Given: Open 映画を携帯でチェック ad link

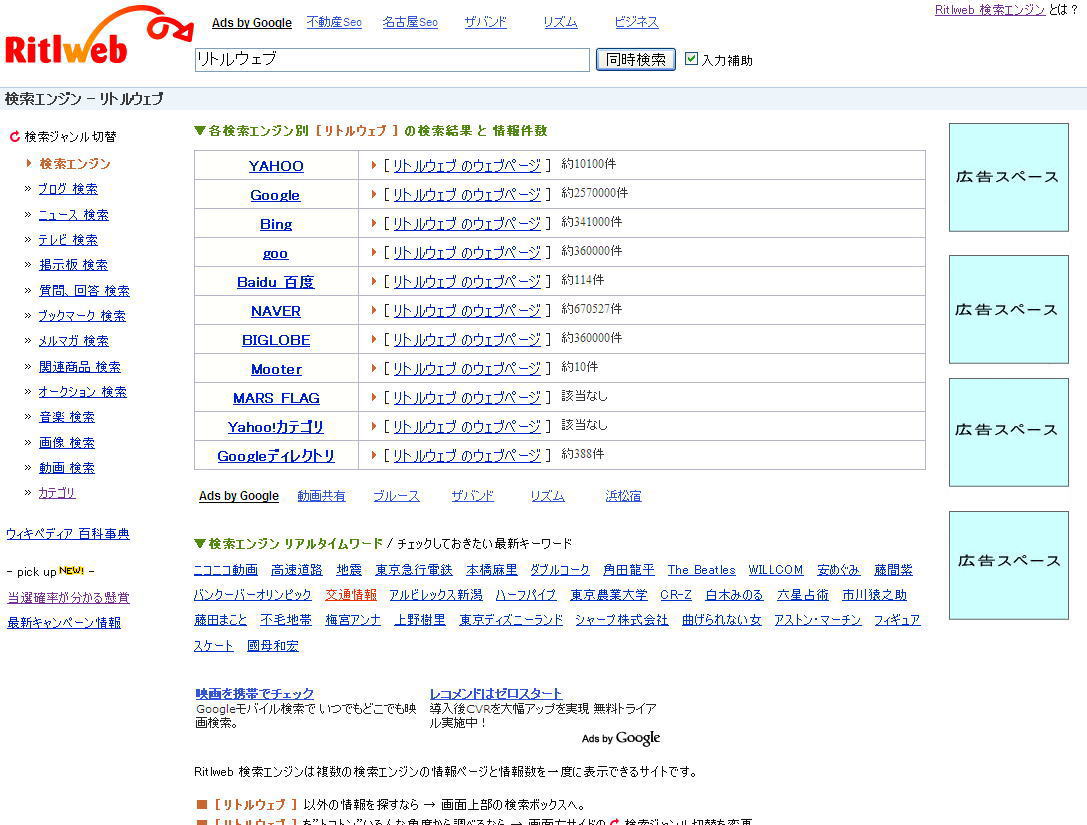Looking at the screenshot, I should tap(254, 693).
